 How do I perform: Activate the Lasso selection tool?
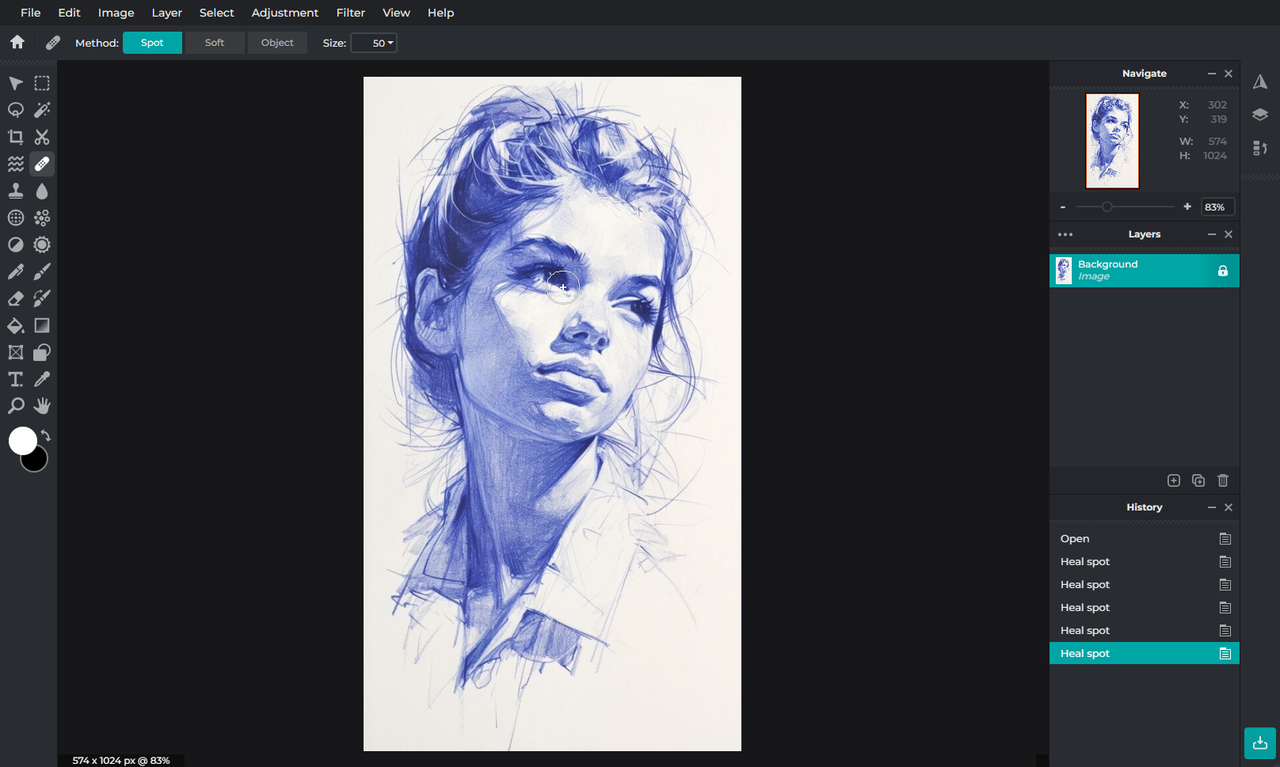point(14,110)
